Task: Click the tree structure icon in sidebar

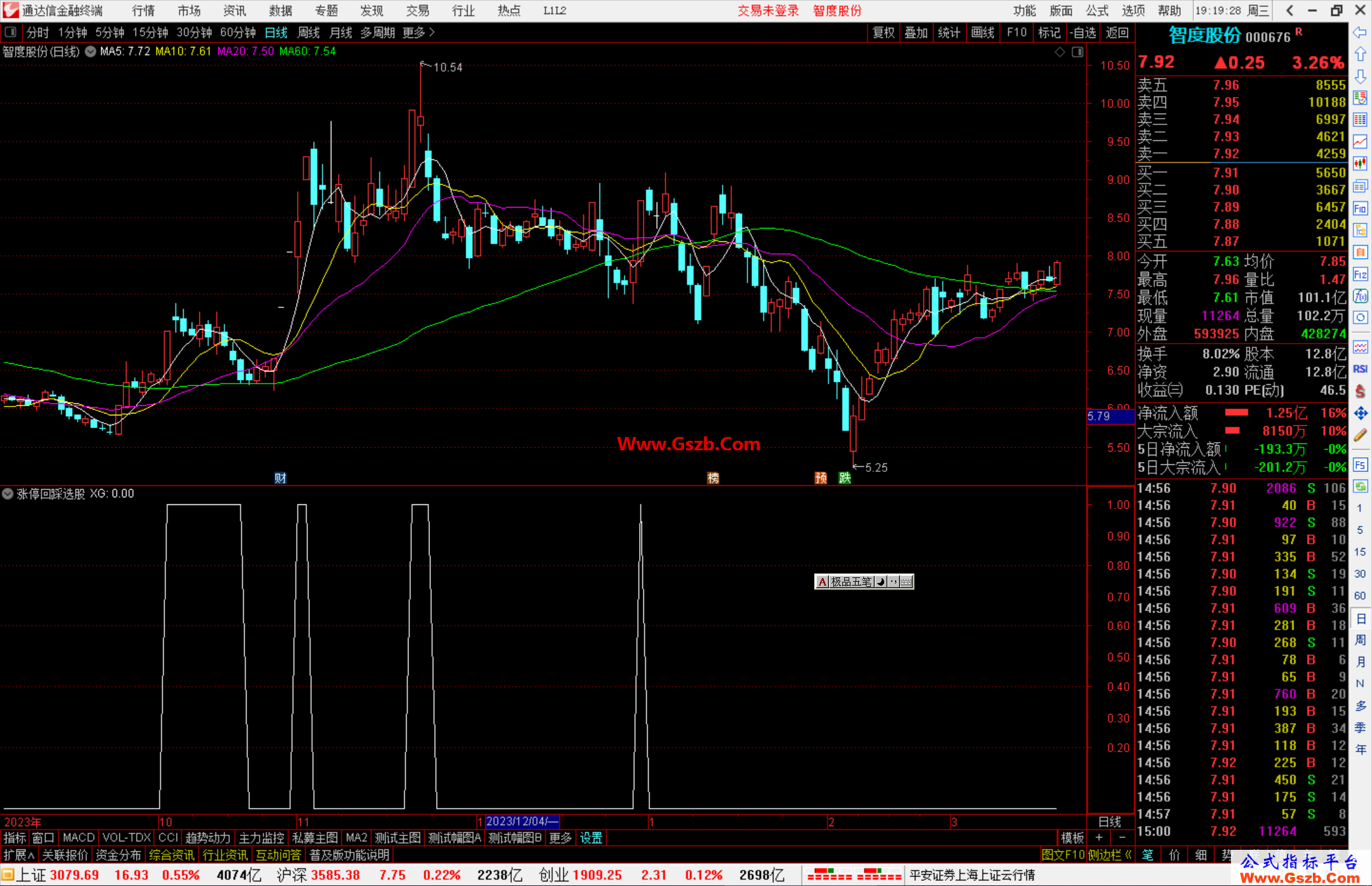Action: click(1360, 230)
